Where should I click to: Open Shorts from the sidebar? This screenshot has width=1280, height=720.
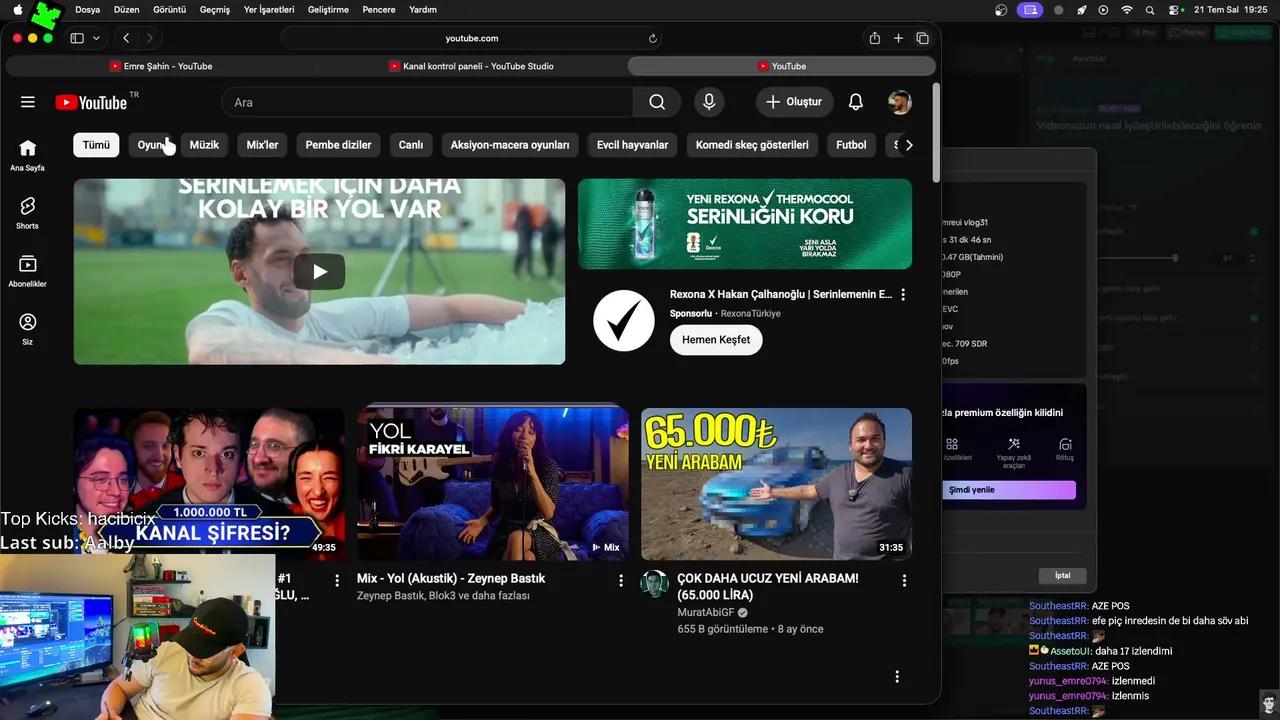click(28, 212)
